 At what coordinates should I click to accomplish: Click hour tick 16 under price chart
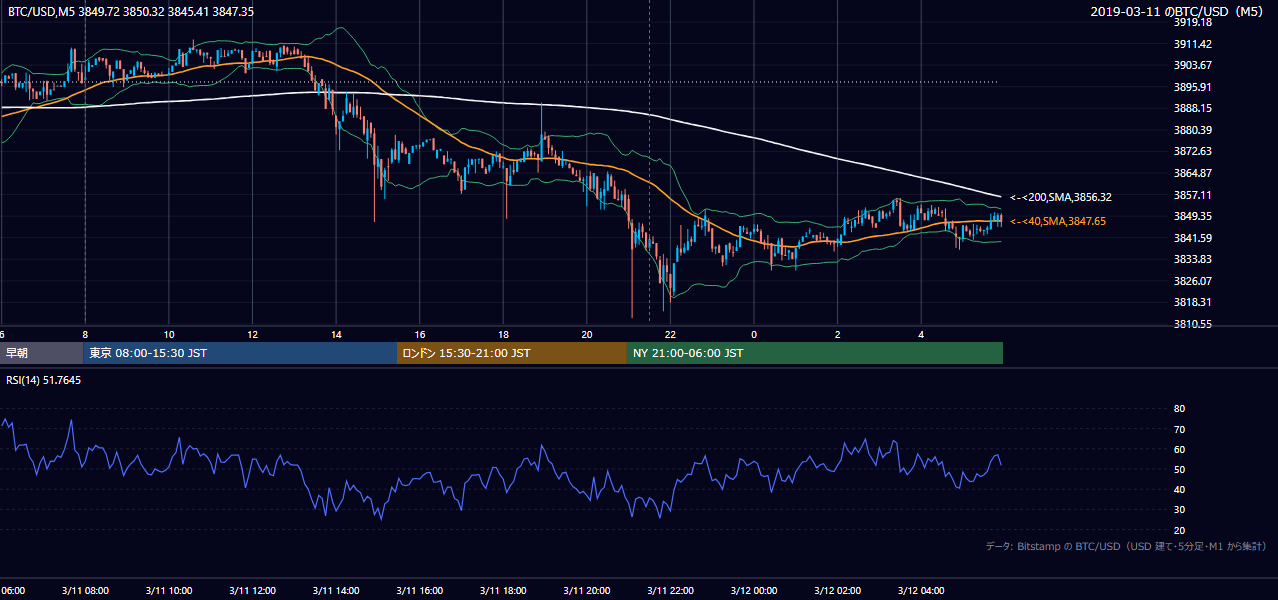(420, 334)
